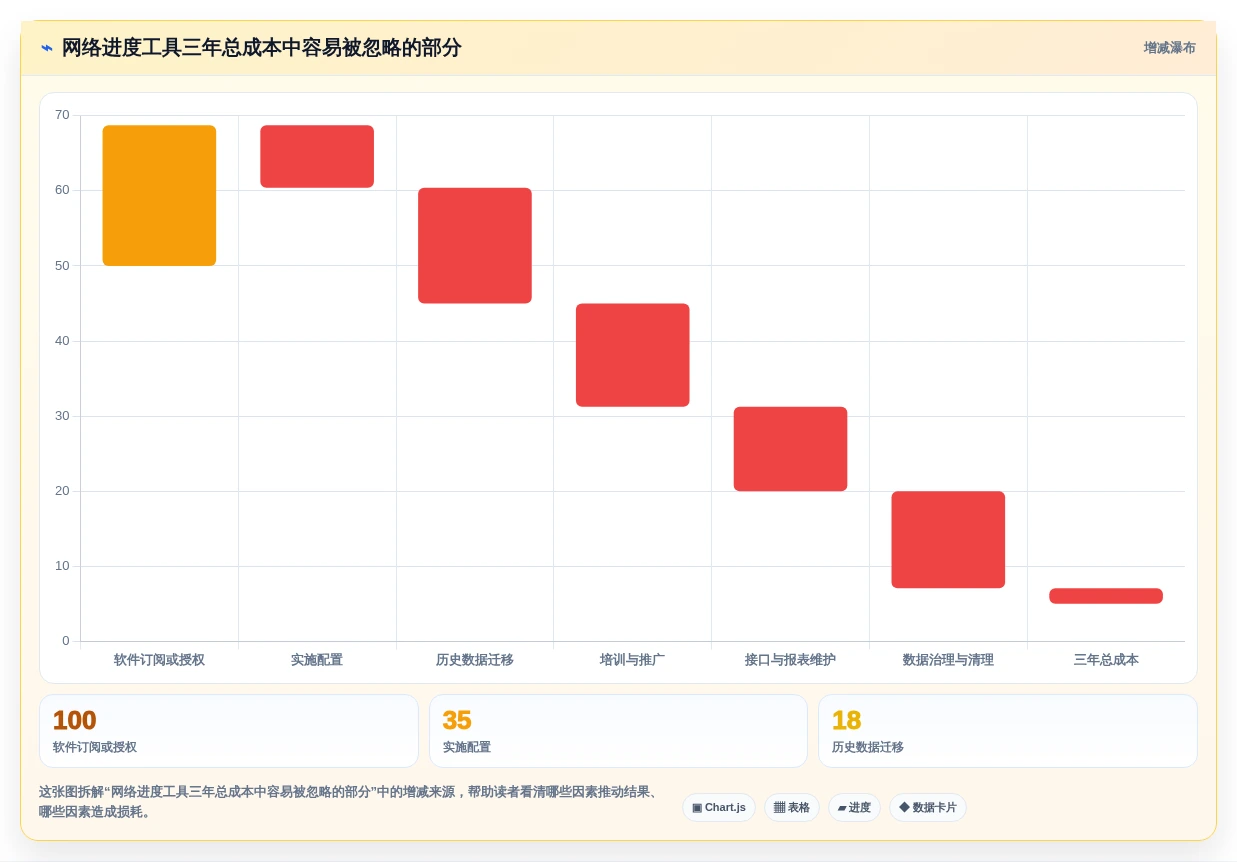Select the red 接口与报表维护 bar
The image size is (1237, 862).
[x=790, y=449]
